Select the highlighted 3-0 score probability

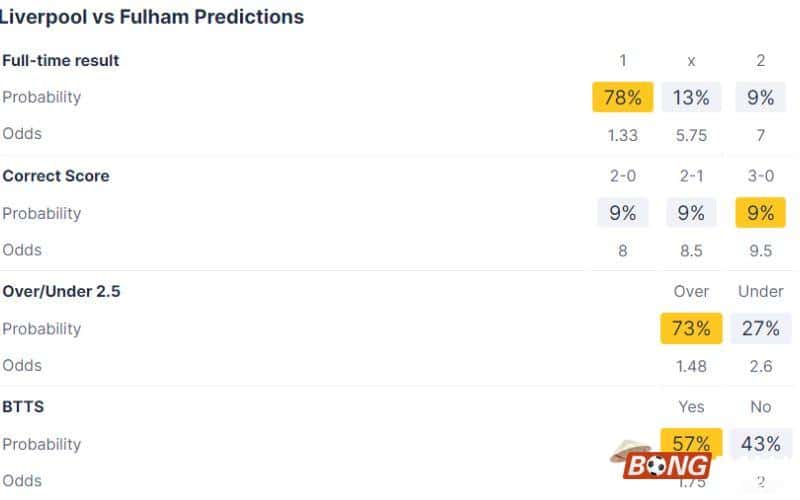pyautogui.click(x=760, y=213)
